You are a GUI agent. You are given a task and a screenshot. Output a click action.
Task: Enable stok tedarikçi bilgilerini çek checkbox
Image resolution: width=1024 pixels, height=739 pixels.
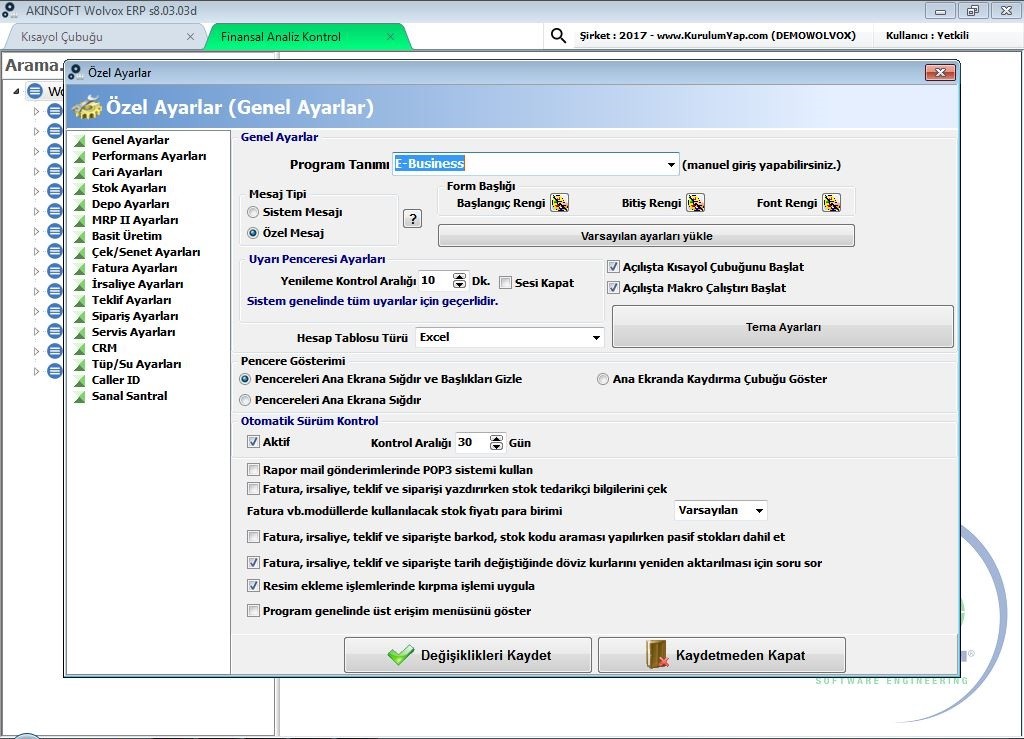pos(253,488)
